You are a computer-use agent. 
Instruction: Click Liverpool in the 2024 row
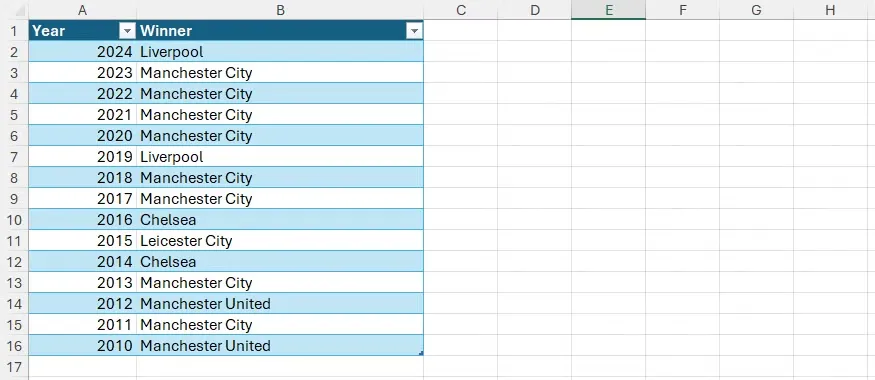280,52
